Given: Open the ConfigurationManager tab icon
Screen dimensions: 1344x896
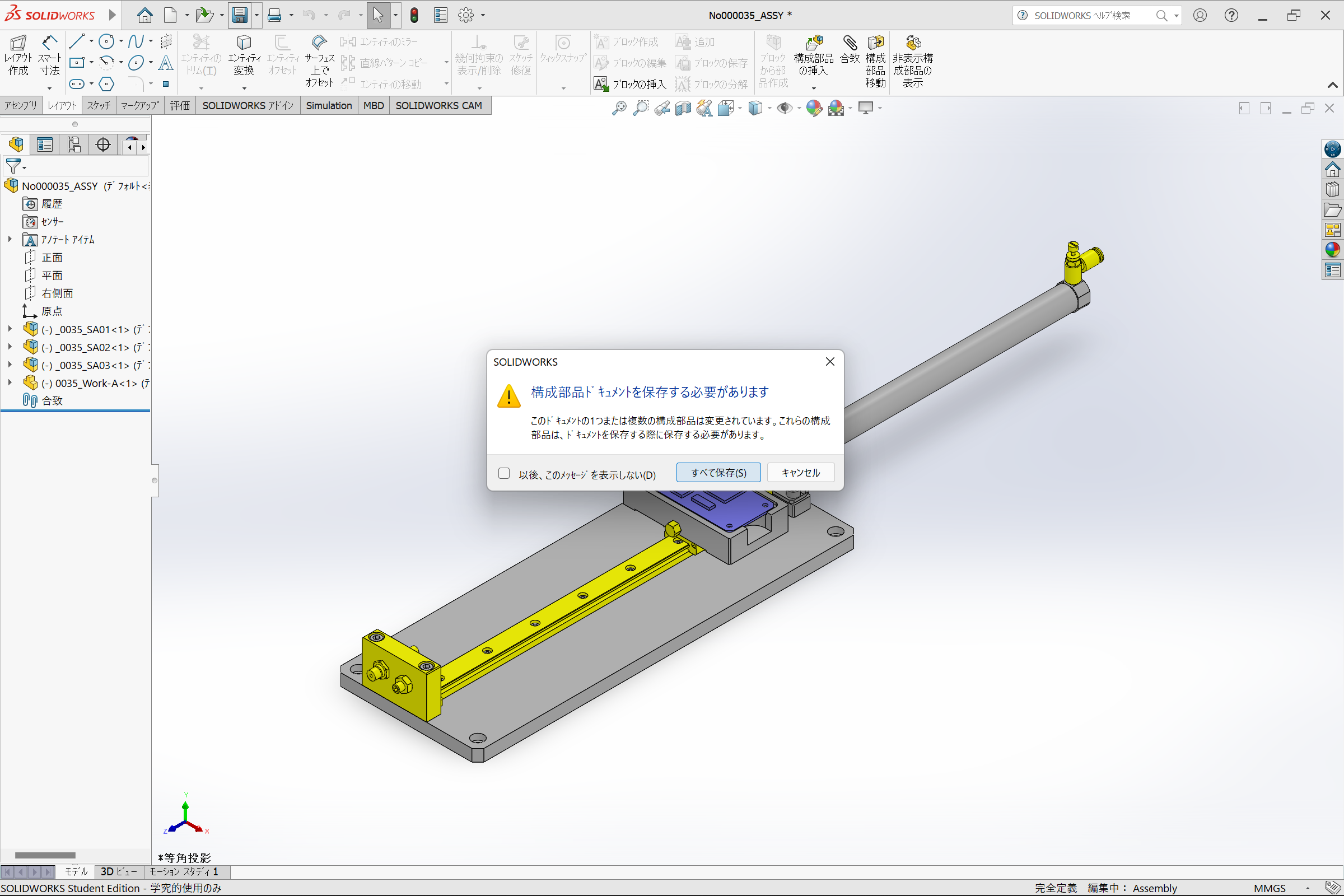Looking at the screenshot, I should [74, 144].
